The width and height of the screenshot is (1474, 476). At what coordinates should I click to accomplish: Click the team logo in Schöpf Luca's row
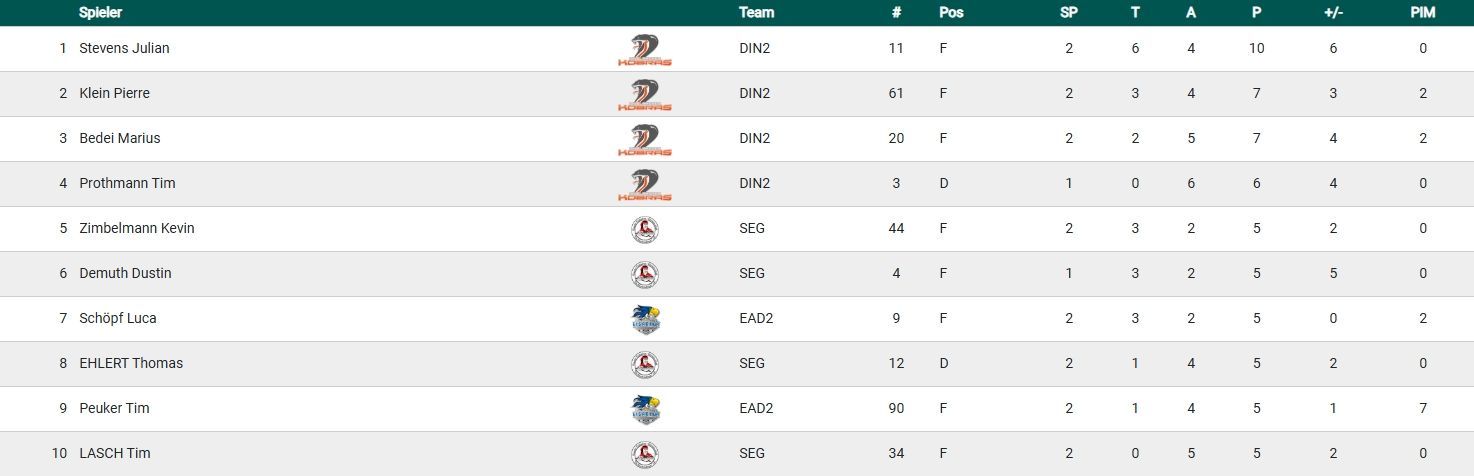click(x=646, y=319)
